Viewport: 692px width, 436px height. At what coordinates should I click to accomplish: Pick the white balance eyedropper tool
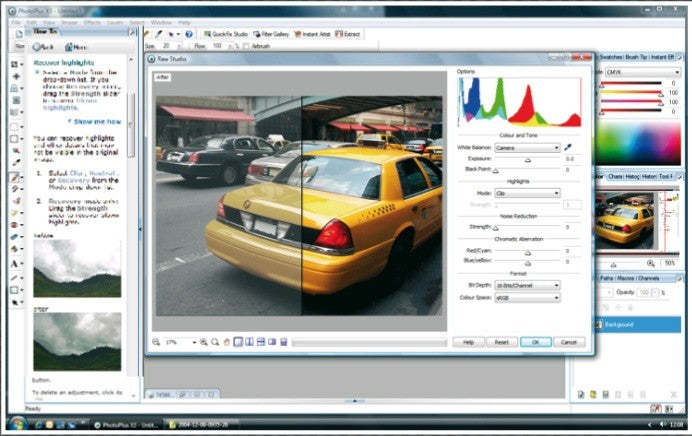(x=568, y=147)
